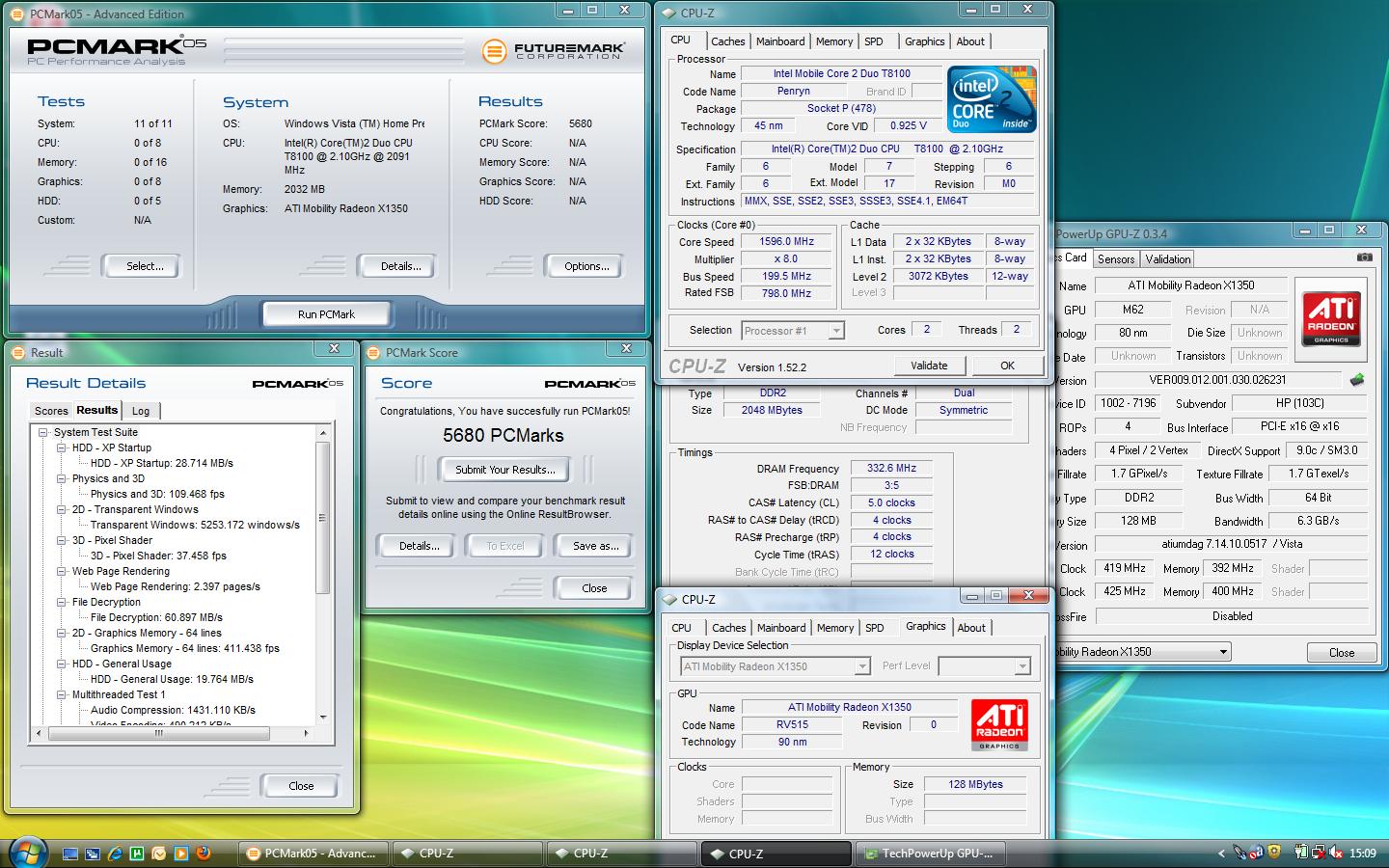The image size is (1389, 868).
Task: Click the Result tree horizontal scrollbar
Action: [x=159, y=733]
